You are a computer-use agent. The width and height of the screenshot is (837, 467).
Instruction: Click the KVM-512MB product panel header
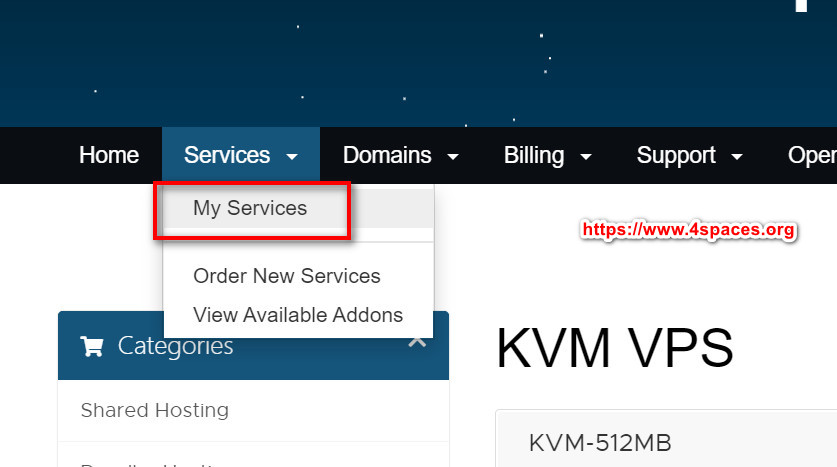point(600,442)
